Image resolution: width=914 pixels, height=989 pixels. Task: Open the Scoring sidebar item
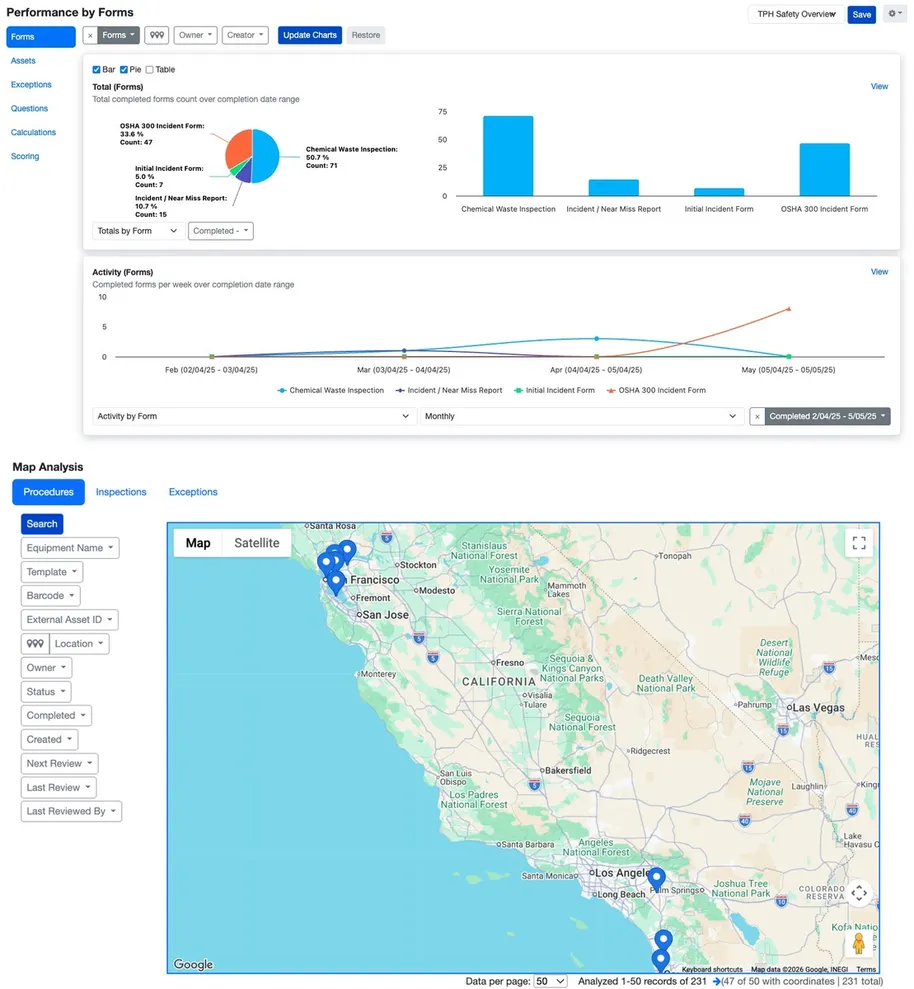pyautogui.click(x=25, y=156)
